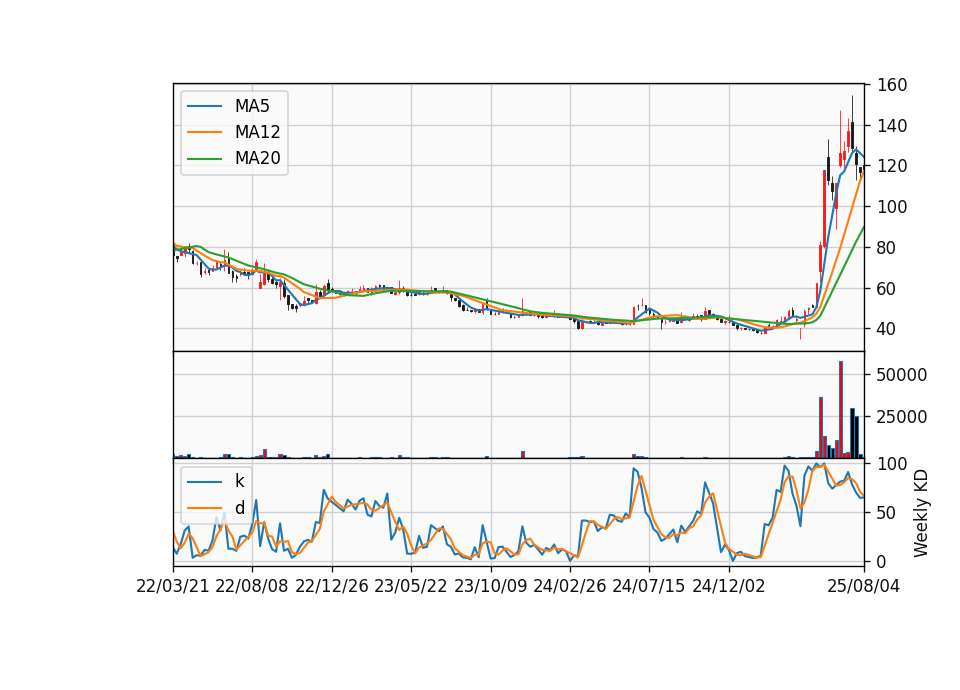
Task: Click the green MA20 legend line sample
Action: pos(204,159)
